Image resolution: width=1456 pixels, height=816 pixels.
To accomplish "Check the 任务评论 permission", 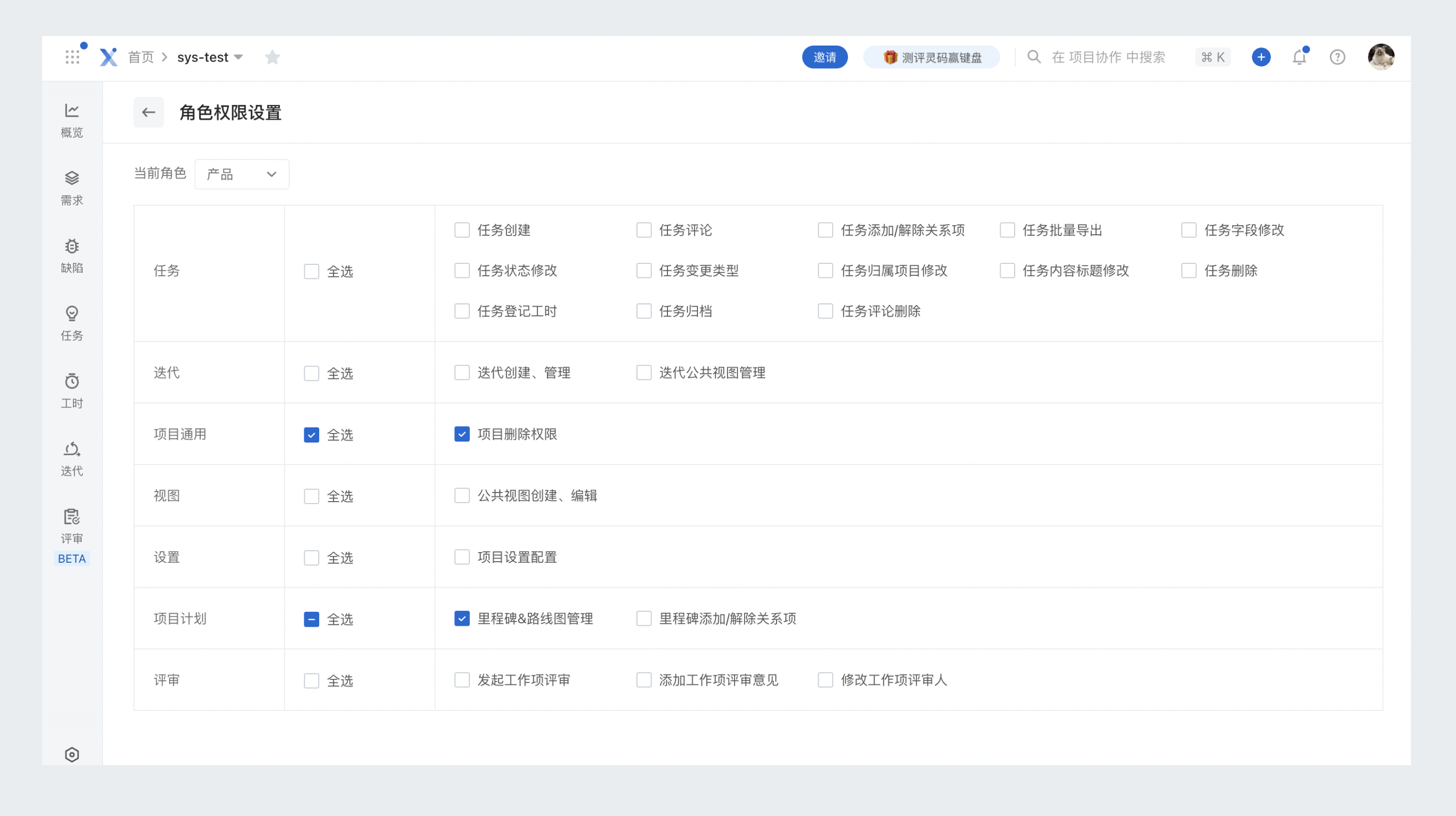I will tap(644, 230).
